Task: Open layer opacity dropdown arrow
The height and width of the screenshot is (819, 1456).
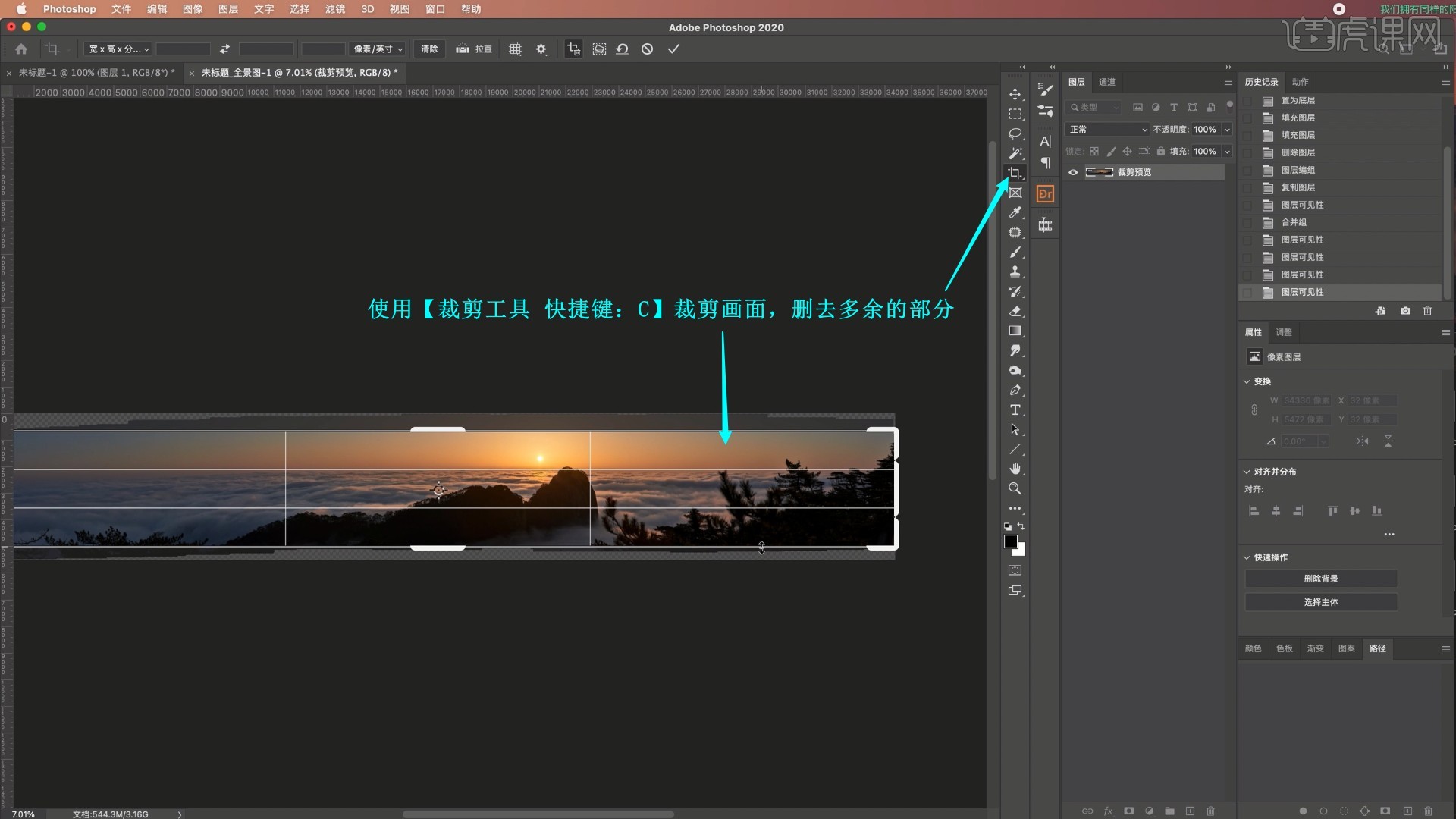Action: [1227, 130]
